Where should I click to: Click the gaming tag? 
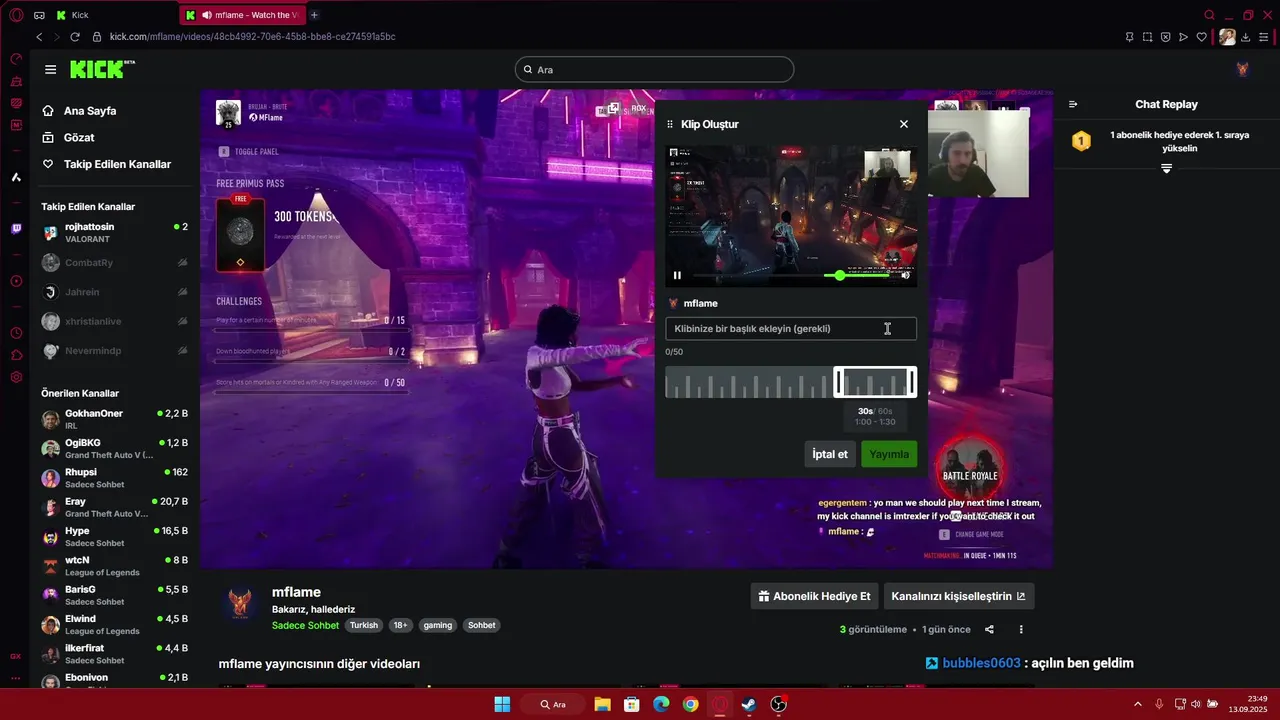438,625
